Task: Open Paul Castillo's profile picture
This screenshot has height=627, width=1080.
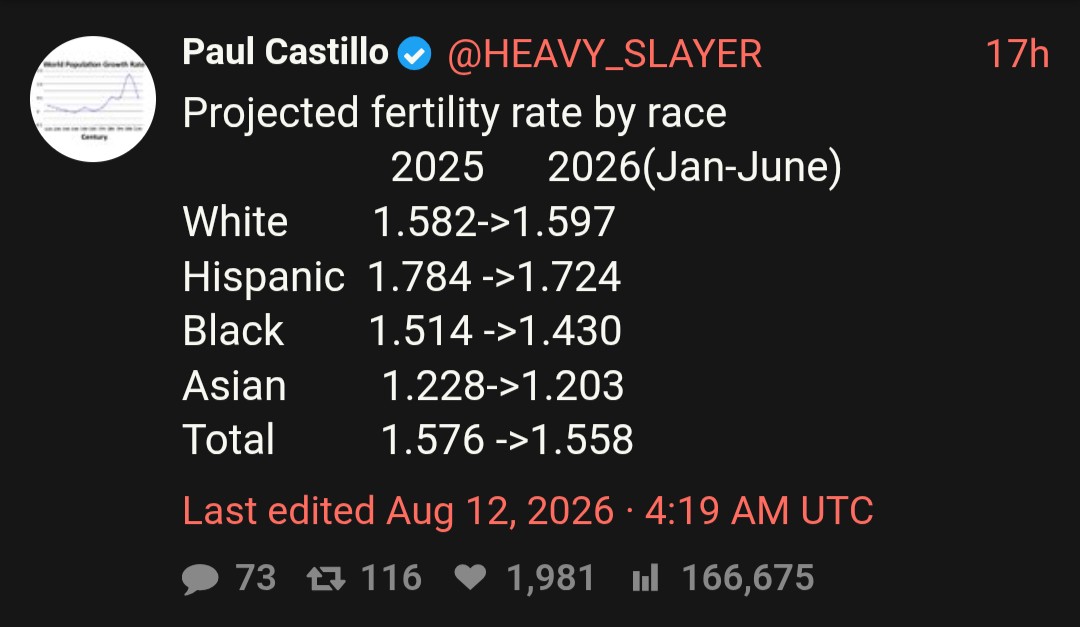Action: (x=93, y=99)
